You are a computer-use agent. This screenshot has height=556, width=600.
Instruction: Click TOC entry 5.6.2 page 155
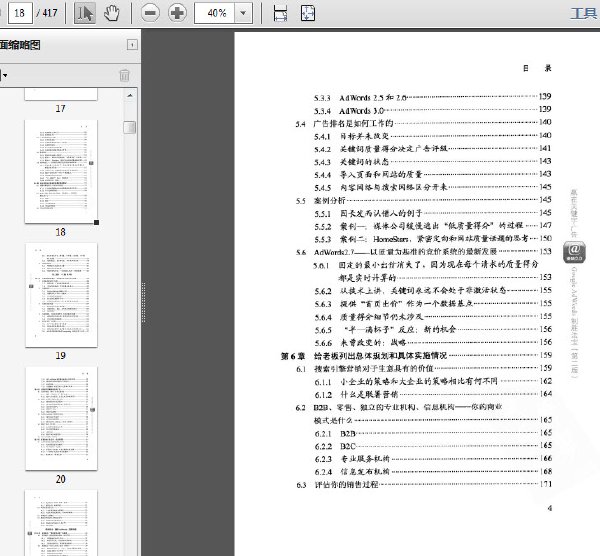pos(432,291)
